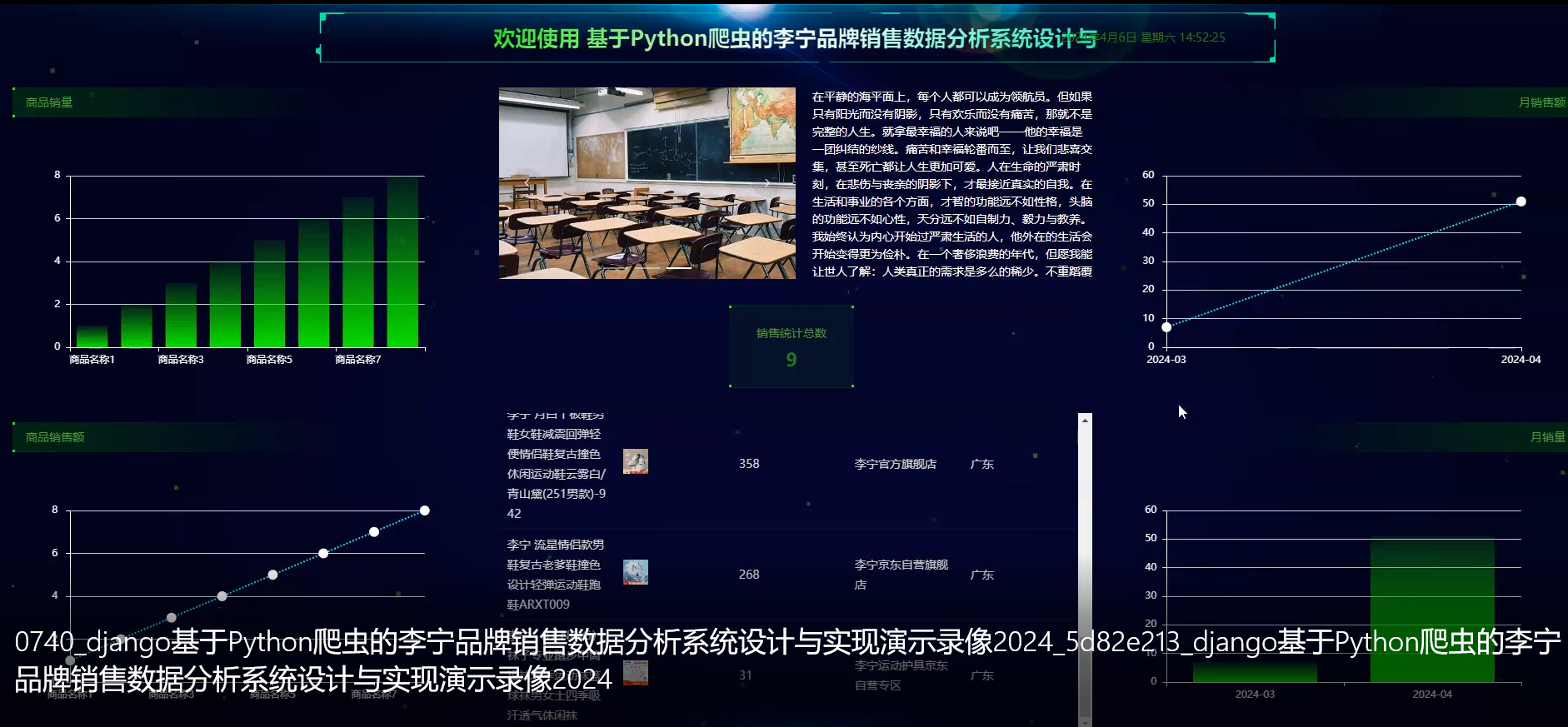The height and width of the screenshot is (727, 1568).
Task: Click the "商品销售额" panel title
Action: coord(55,437)
